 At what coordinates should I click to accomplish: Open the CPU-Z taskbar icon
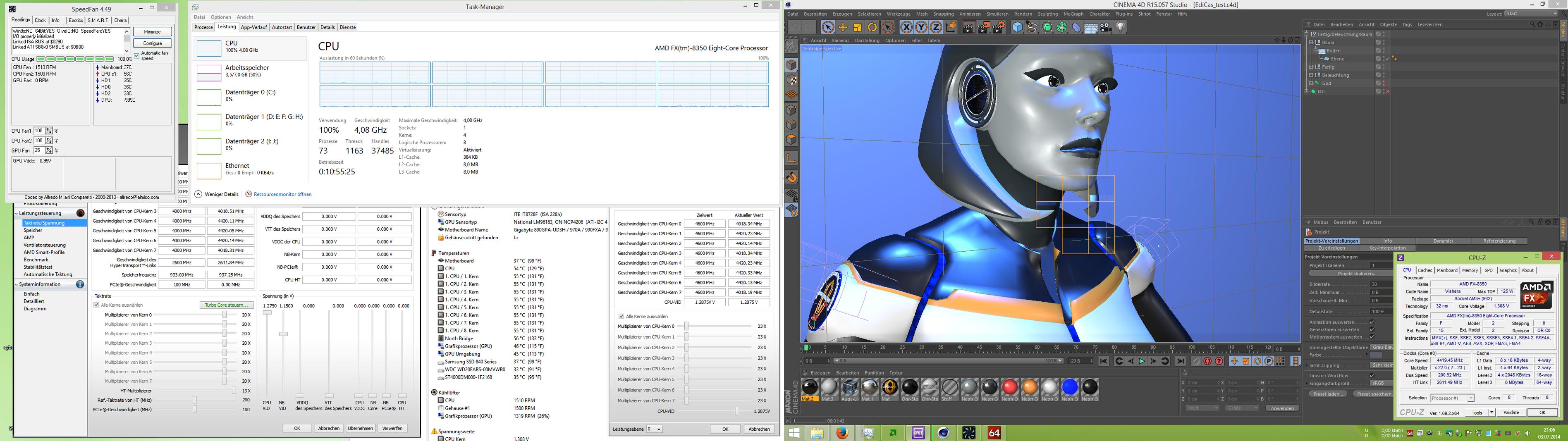(x=918, y=432)
